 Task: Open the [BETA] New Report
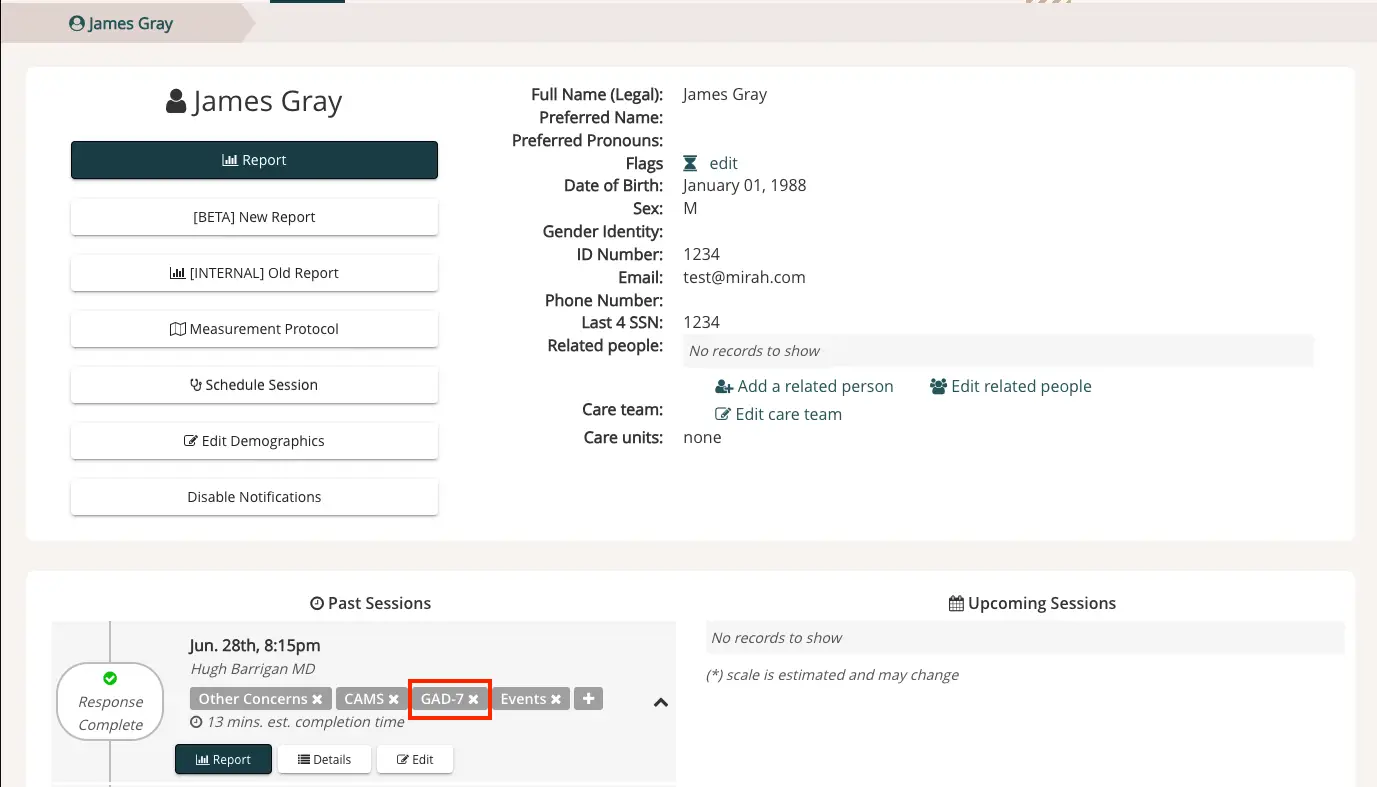coord(254,217)
